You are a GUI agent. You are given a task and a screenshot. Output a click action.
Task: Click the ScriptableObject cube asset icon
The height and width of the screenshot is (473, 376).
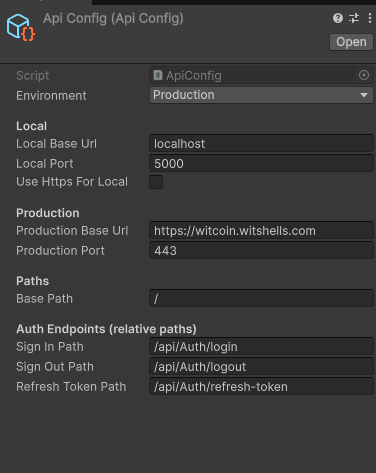pos(20,27)
